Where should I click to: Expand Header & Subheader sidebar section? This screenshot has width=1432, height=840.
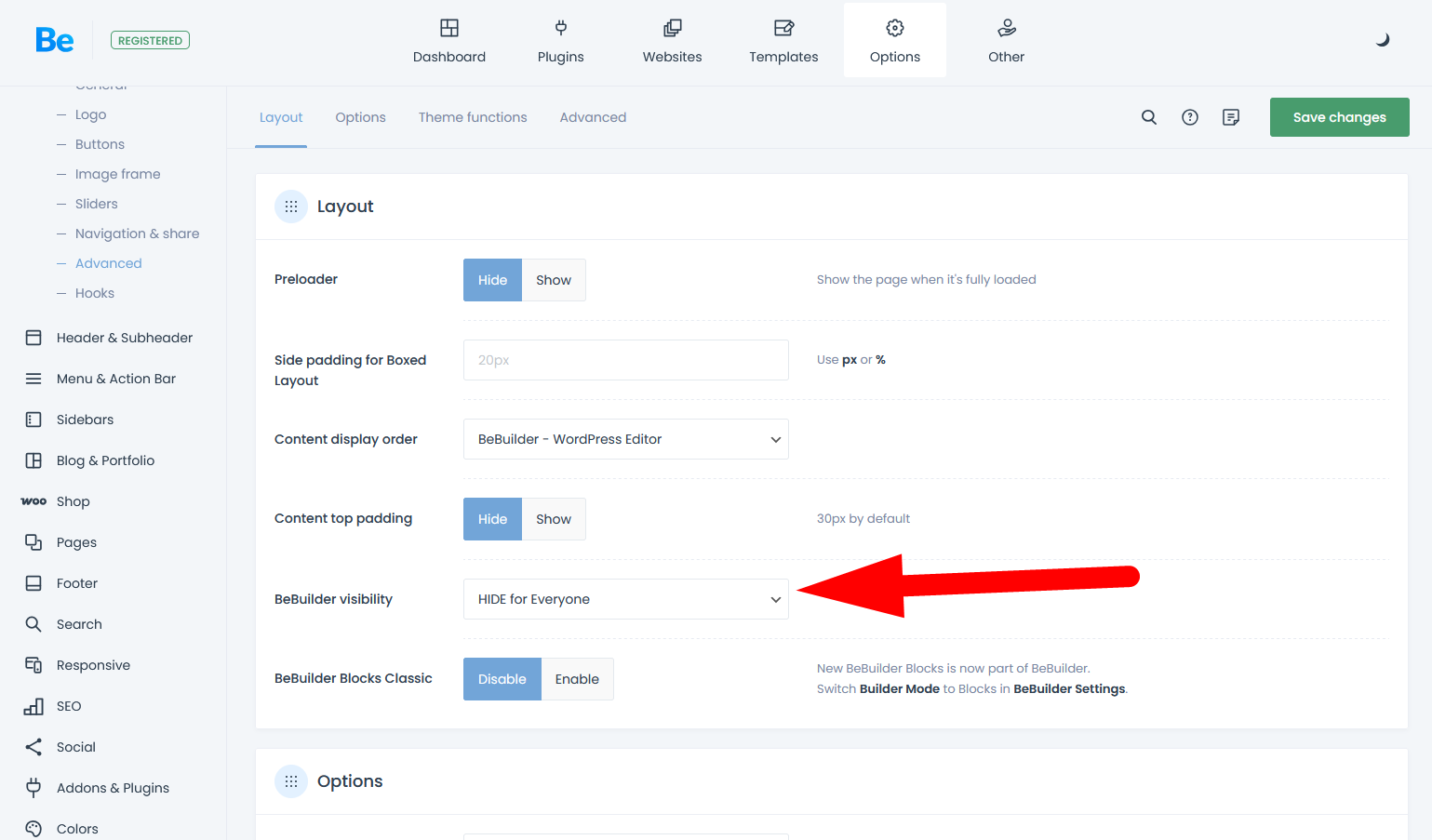(x=124, y=338)
